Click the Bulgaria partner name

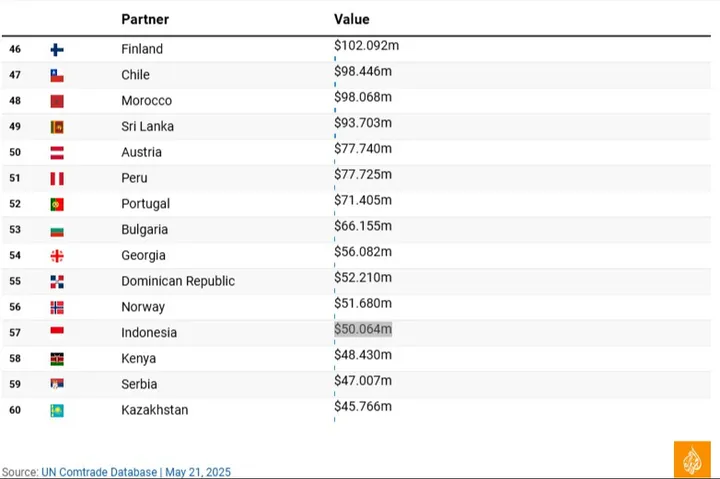tap(145, 230)
